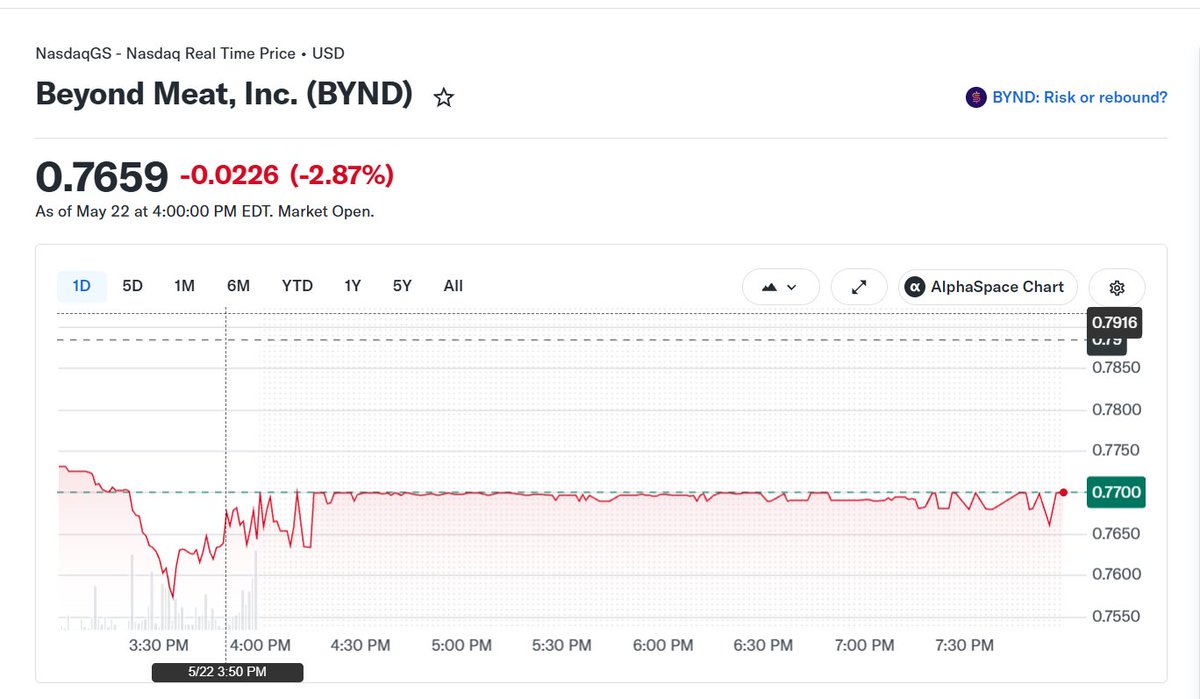Show All time range
The height and width of the screenshot is (699, 1200).
point(453,286)
